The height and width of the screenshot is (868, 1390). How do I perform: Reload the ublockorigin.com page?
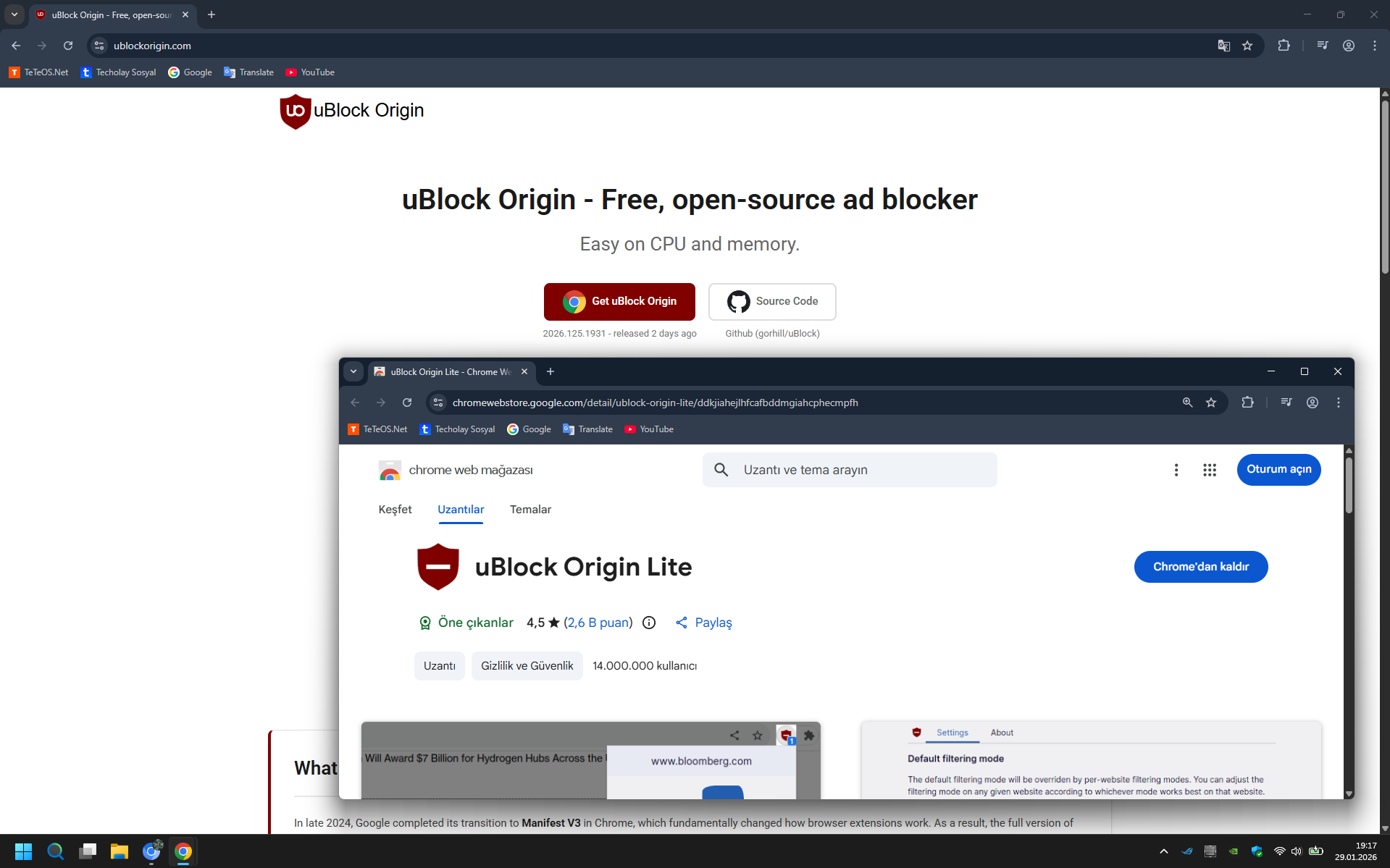tap(68, 46)
